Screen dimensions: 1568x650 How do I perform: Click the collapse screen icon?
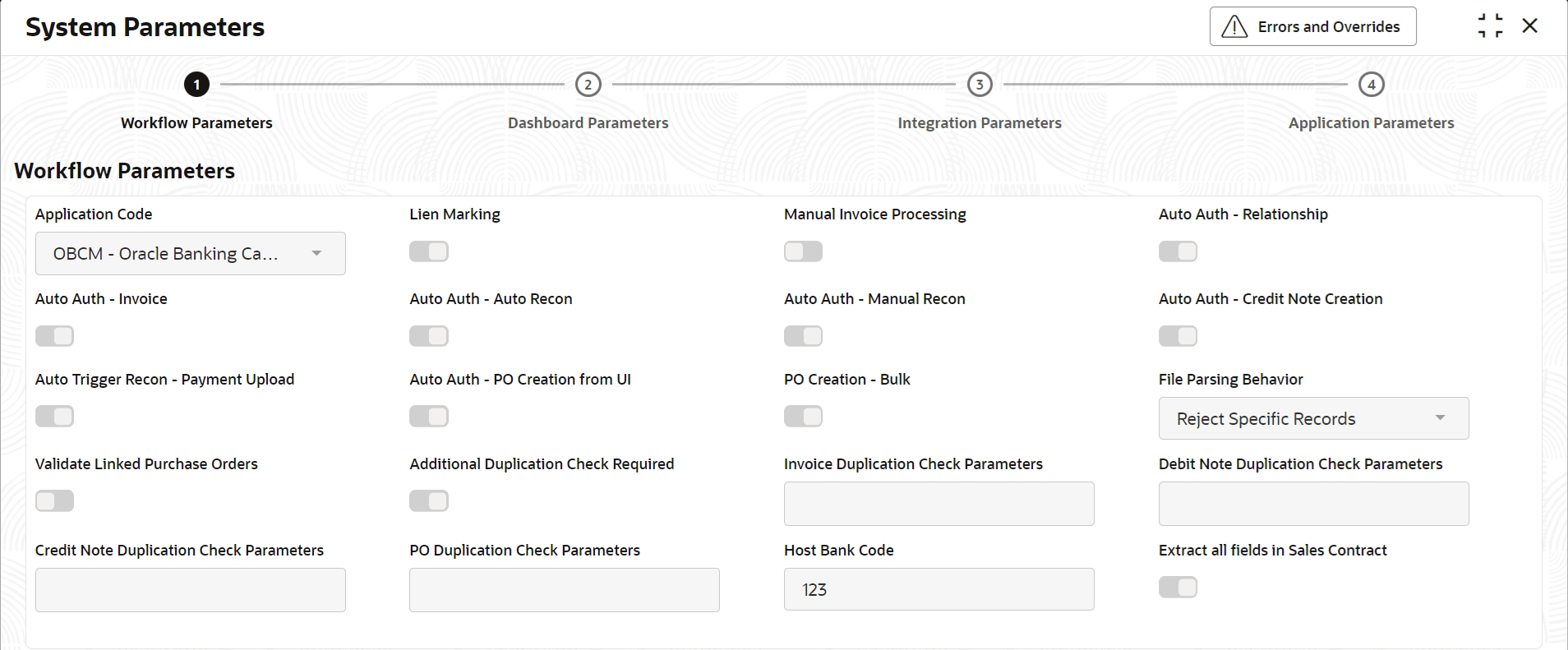click(x=1490, y=26)
